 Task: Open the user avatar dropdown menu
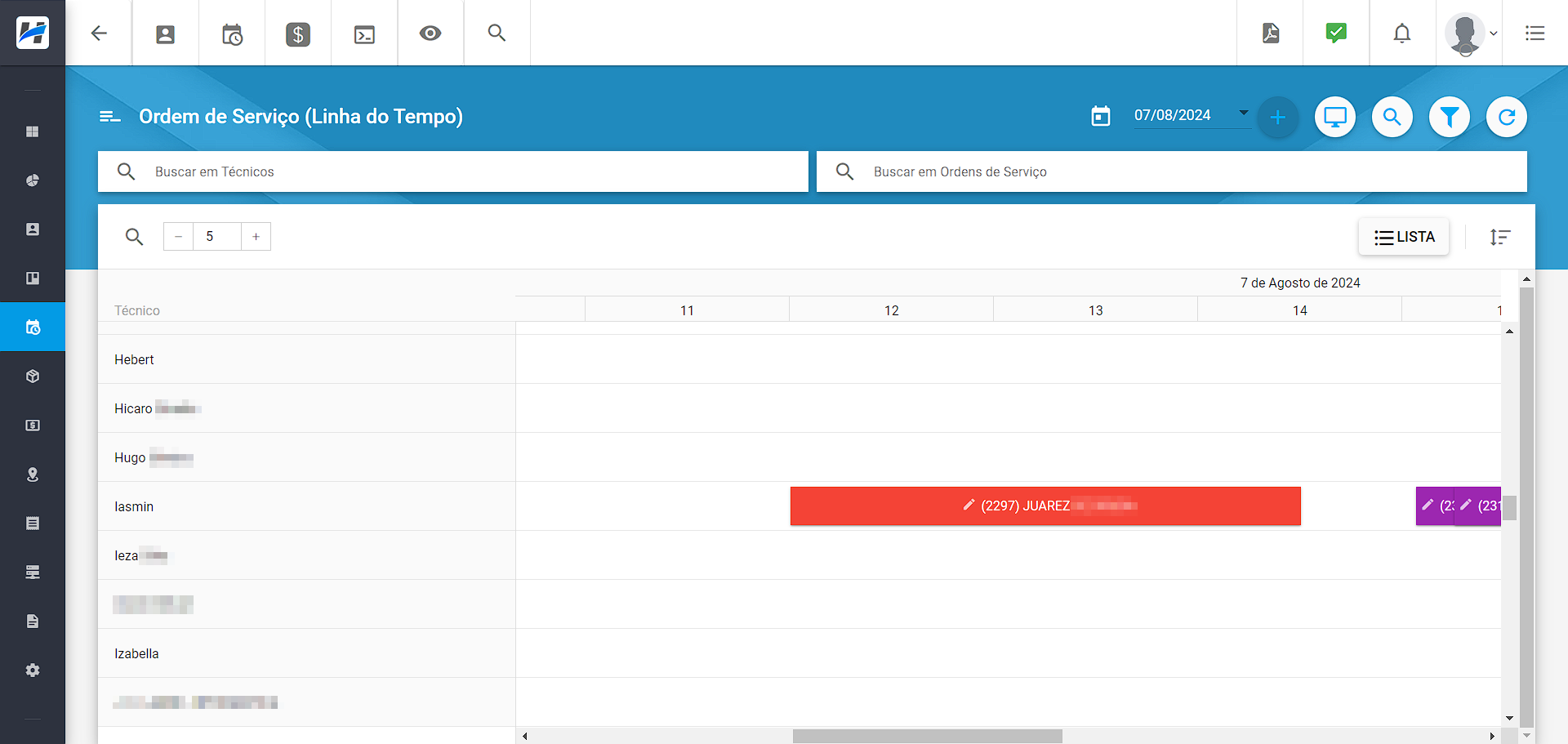(1471, 34)
